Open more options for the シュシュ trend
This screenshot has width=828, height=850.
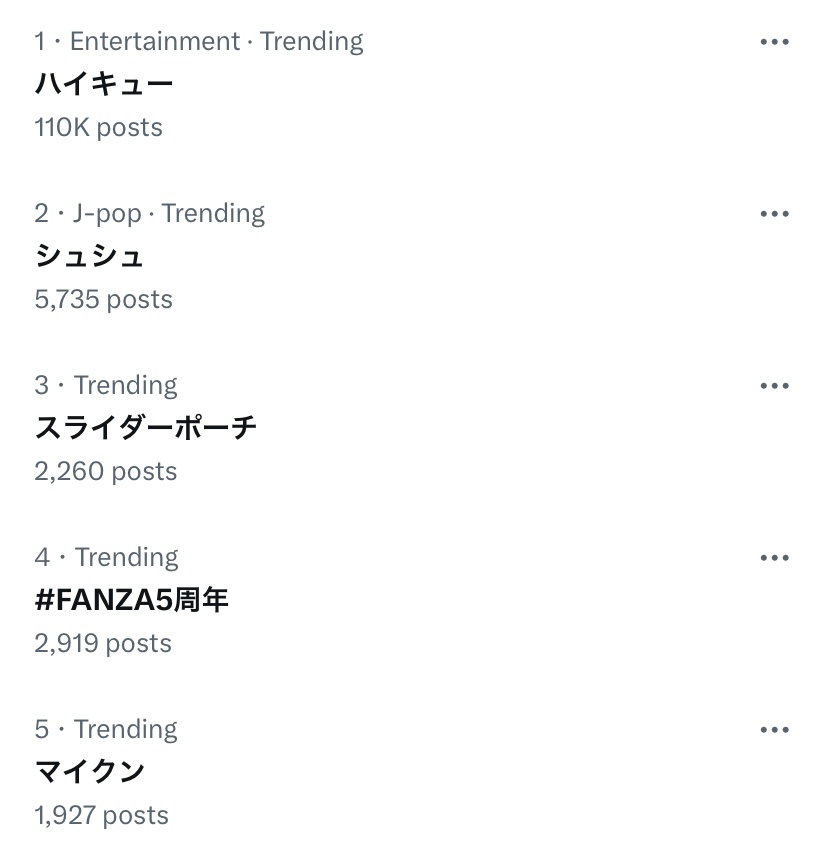coord(775,214)
